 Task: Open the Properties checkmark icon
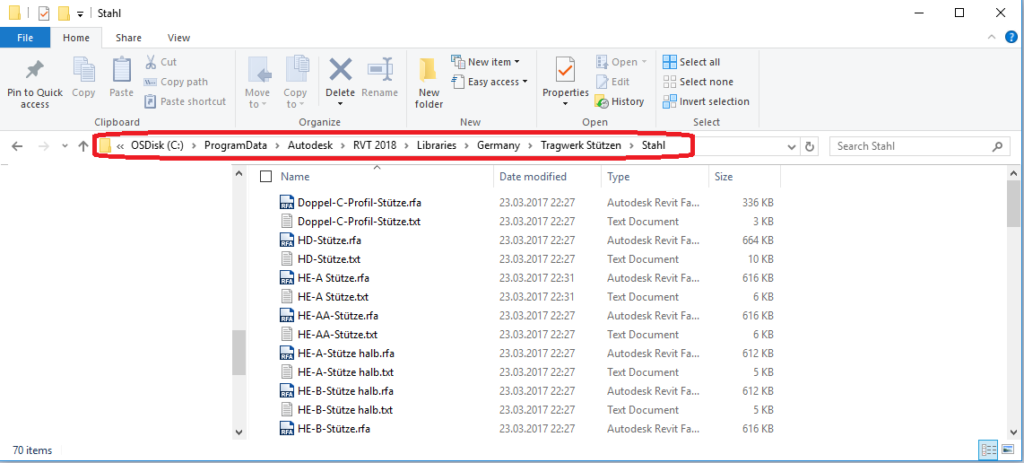click(x=565, y=70)
